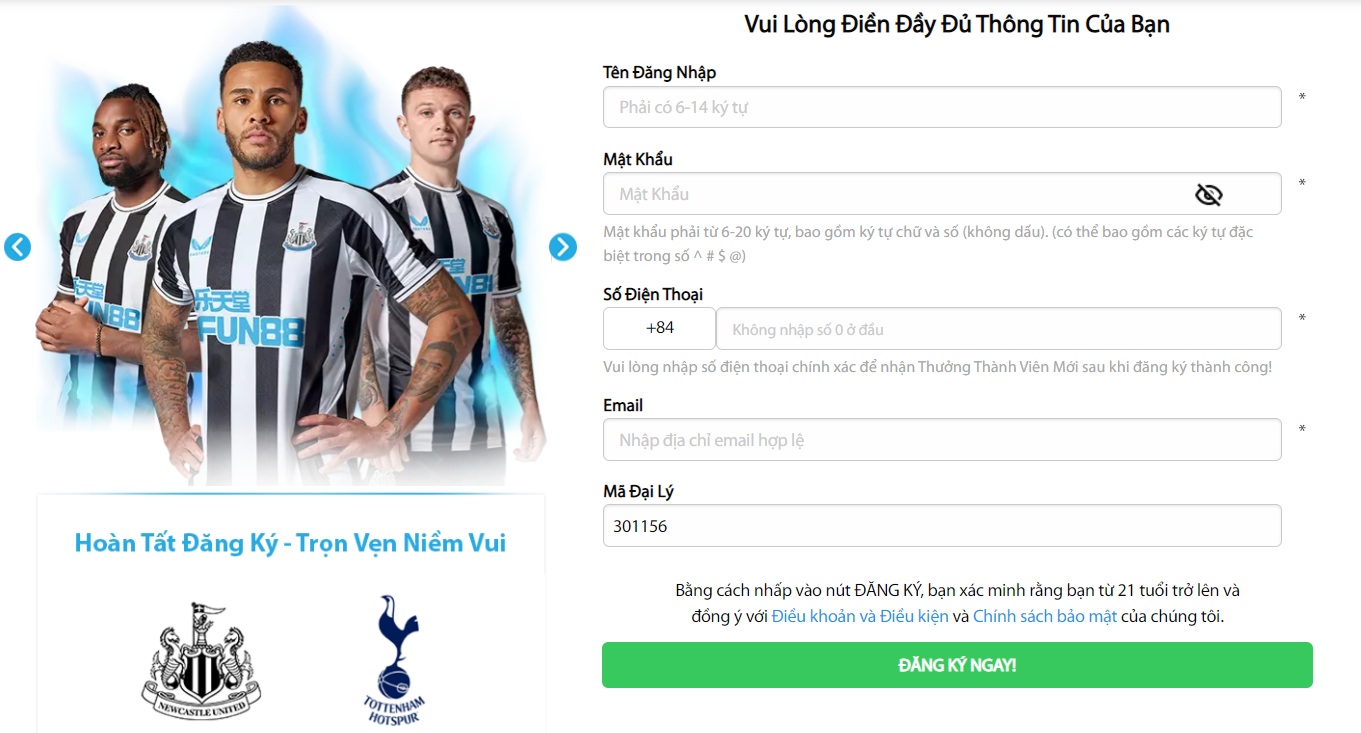
Task: Click the next slide arrow on banner
Action: [x=563, y=247]
